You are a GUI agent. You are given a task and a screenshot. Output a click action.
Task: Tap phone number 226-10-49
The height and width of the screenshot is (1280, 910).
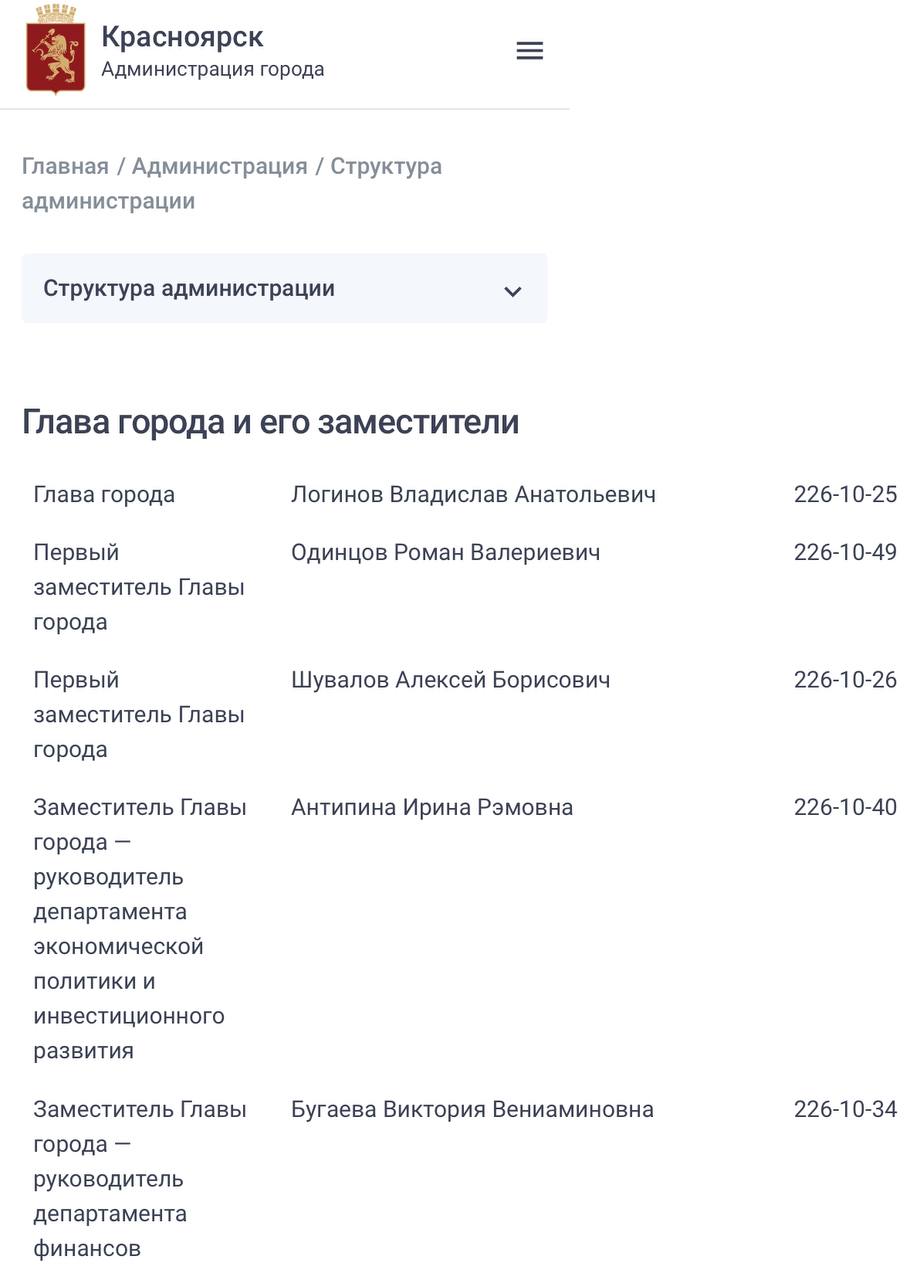[x=845, y=553]
